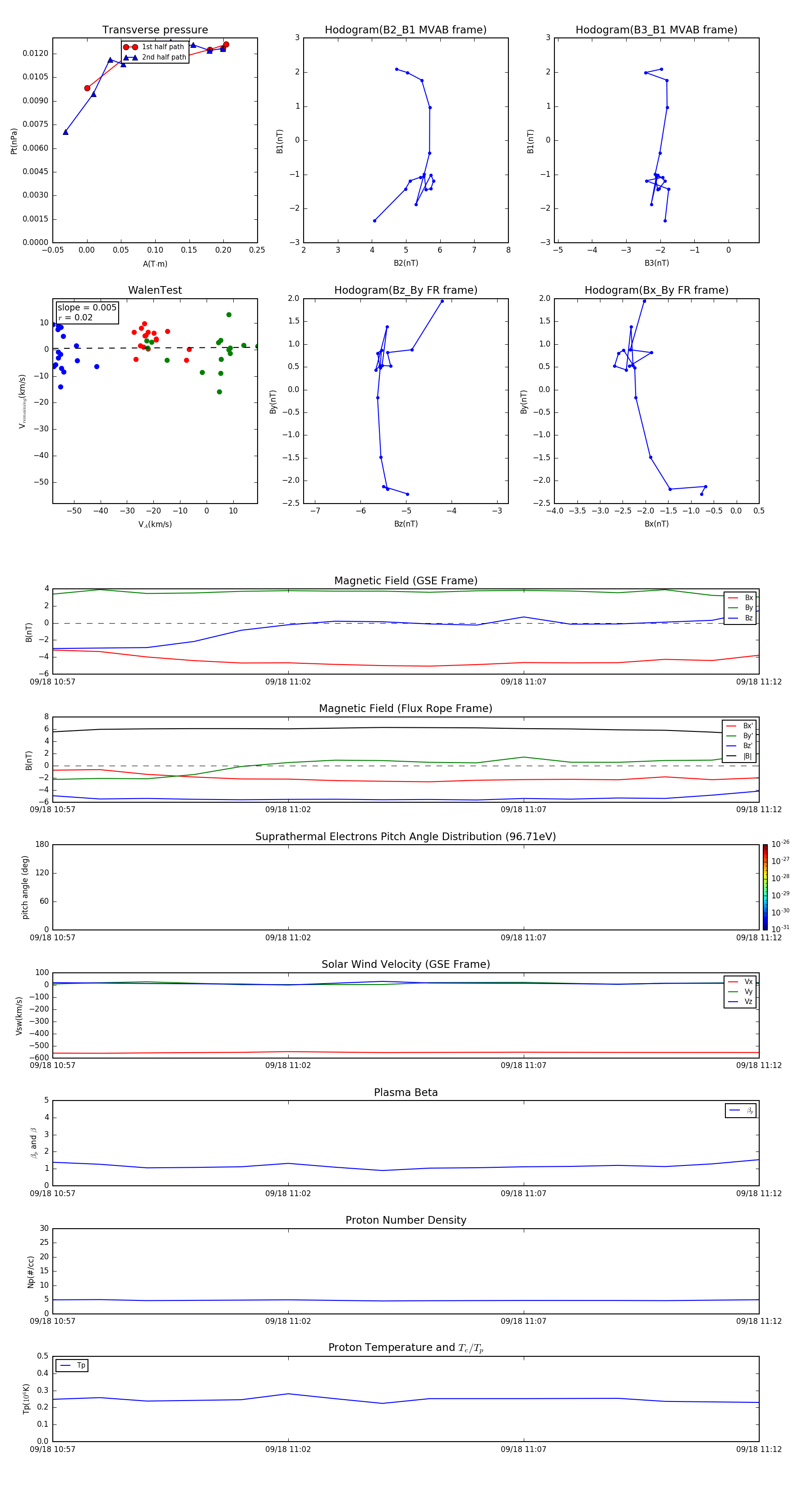Screen dimensions: 812x1489
Task: Click the lowest blue triangle in Transverse pressure
Action: 65,132
